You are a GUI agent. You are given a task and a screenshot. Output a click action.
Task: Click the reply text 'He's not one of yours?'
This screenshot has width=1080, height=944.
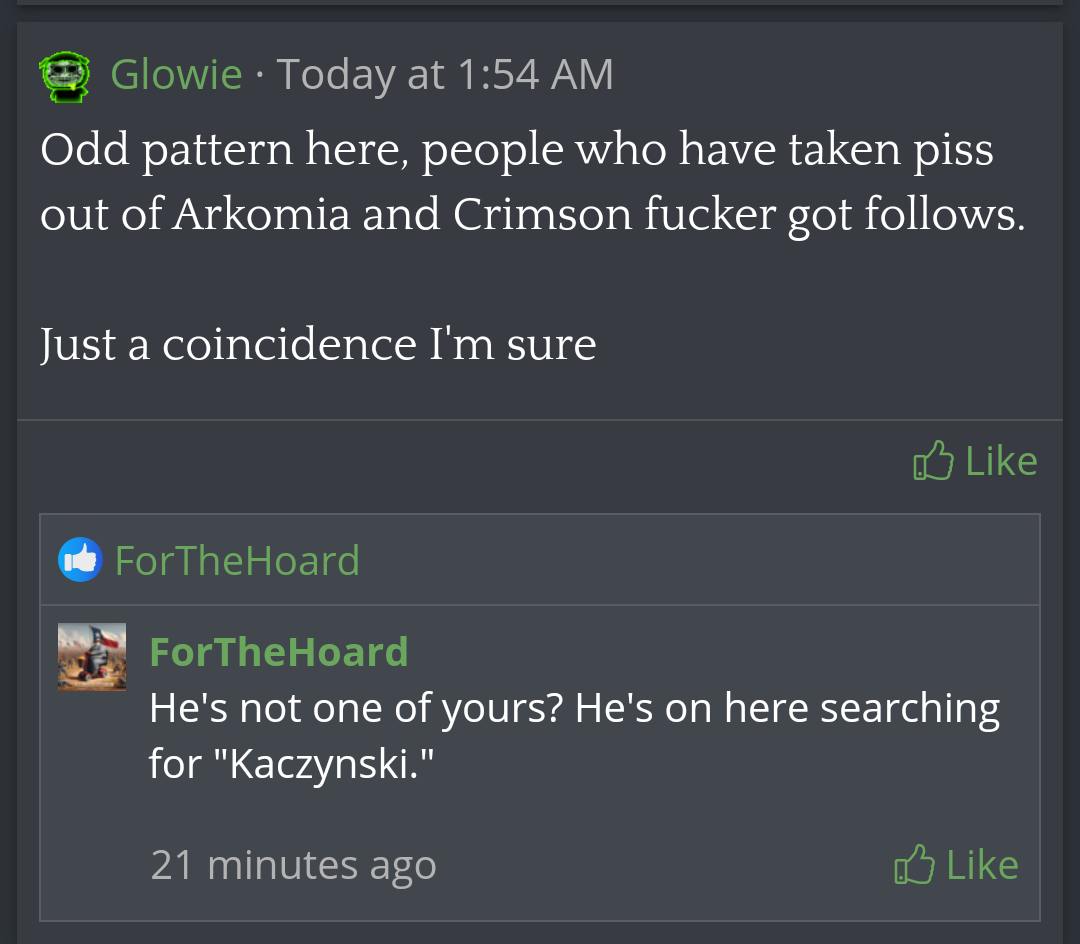pos(357,709)
